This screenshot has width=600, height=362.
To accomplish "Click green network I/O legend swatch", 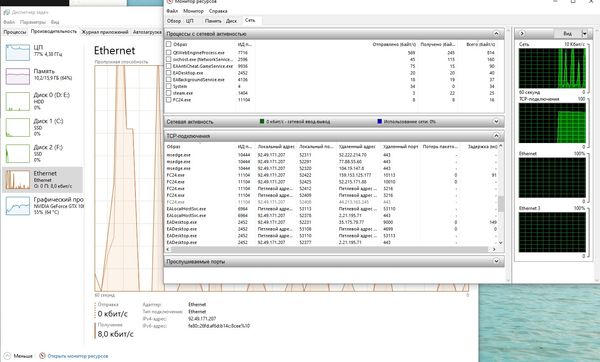I will 262,121.
